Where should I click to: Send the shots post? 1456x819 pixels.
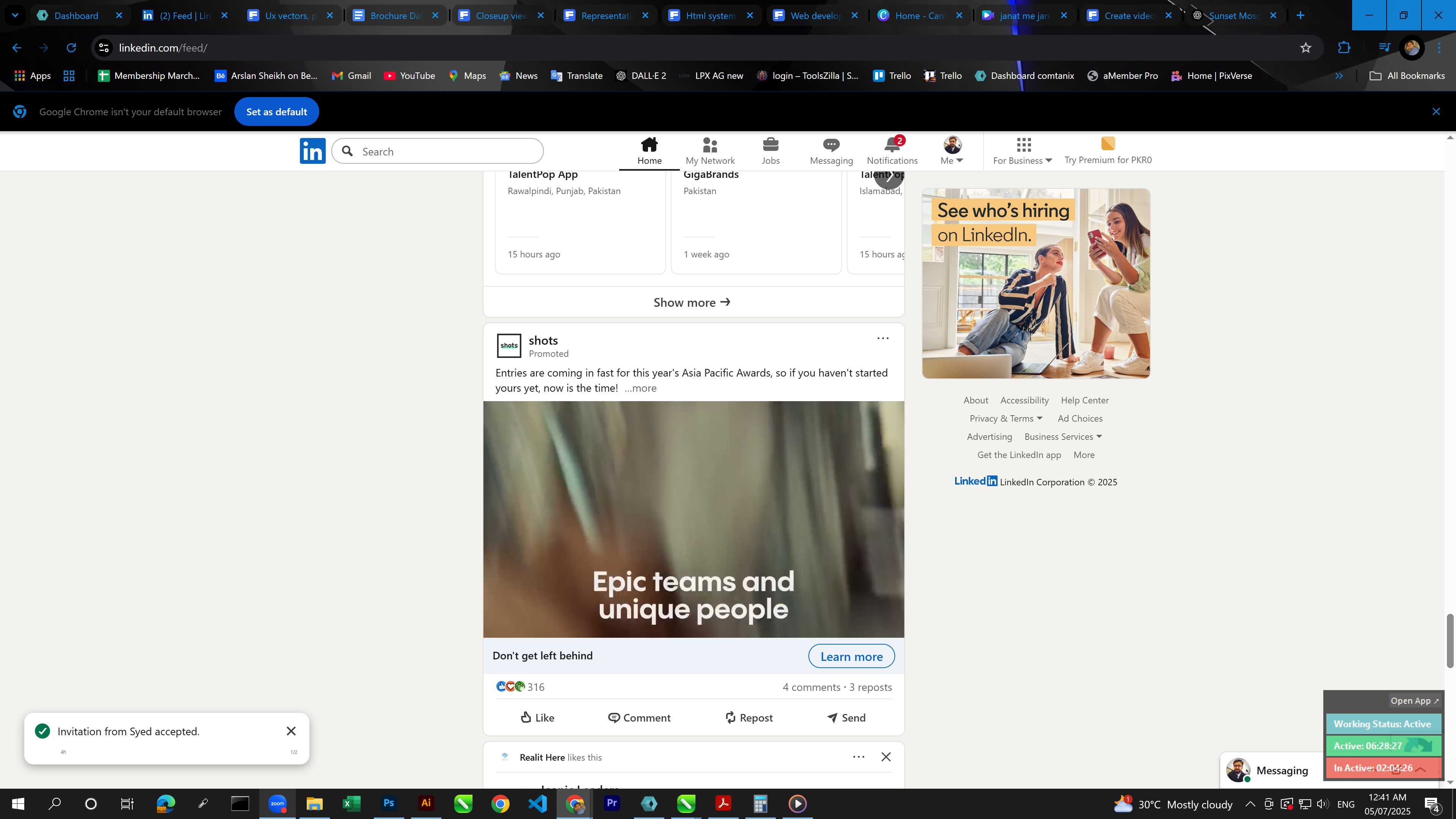coord(846,718)
